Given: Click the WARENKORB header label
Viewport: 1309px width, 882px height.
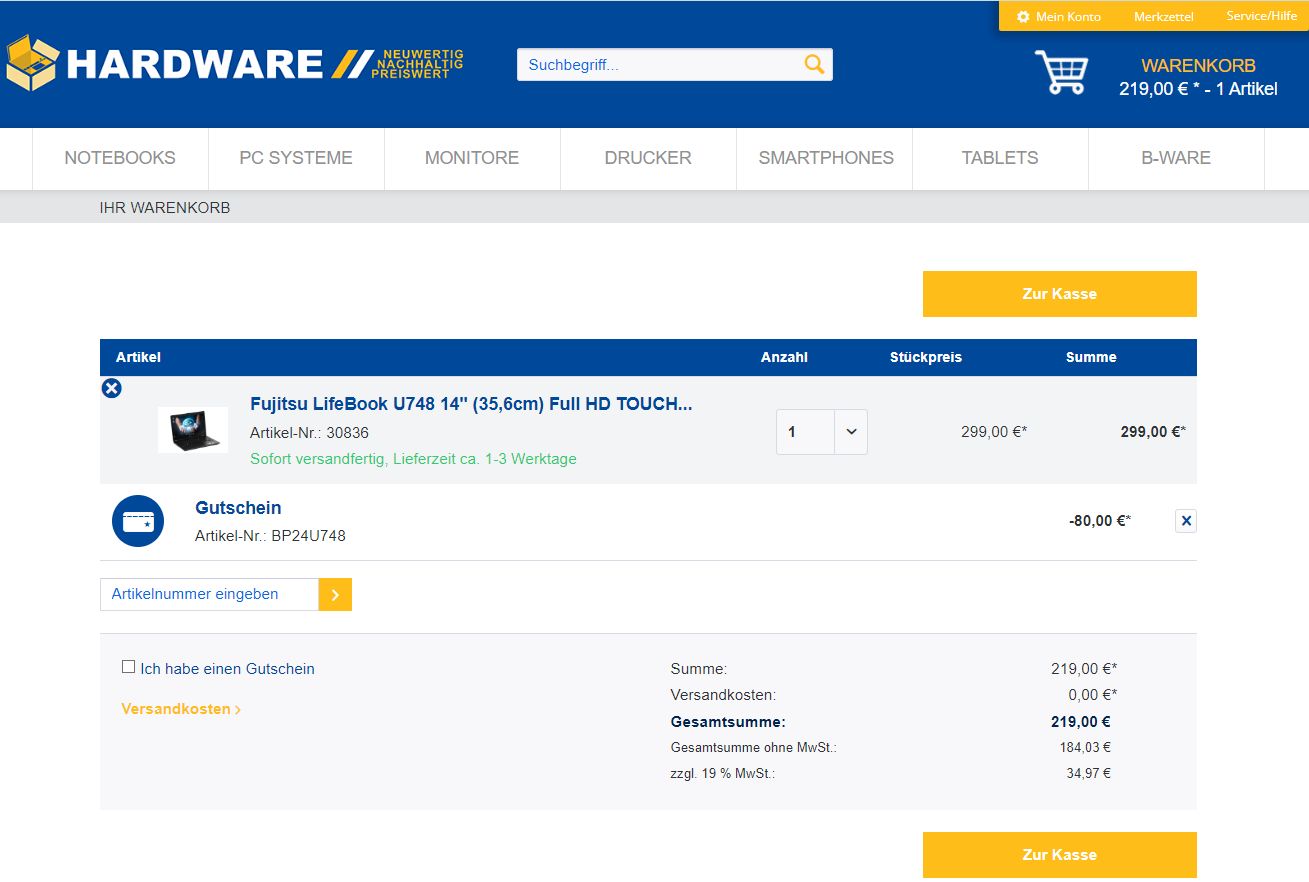Looking at the screenshot, I should click(1198, 66).
